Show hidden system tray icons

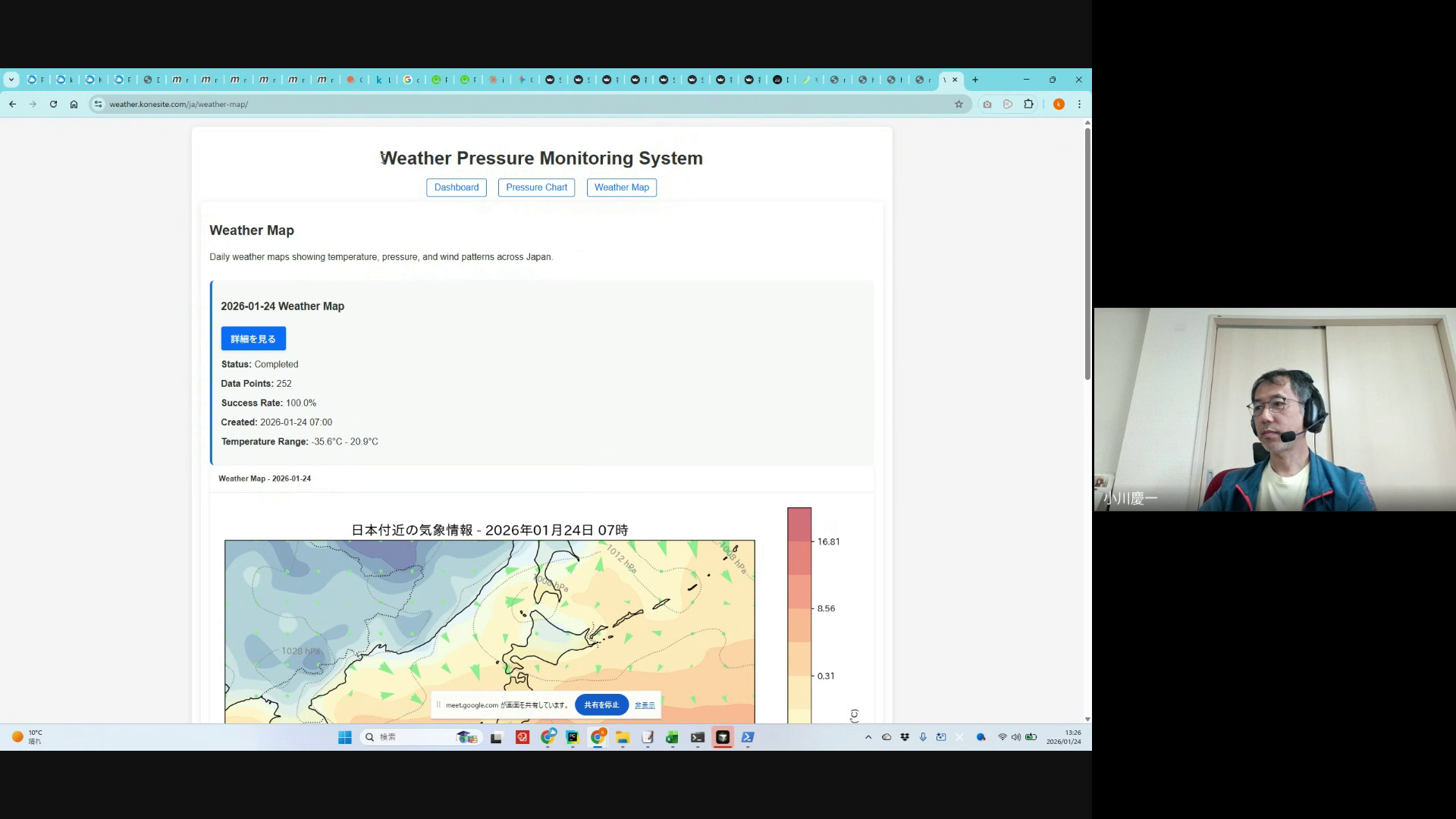(868, 737)
